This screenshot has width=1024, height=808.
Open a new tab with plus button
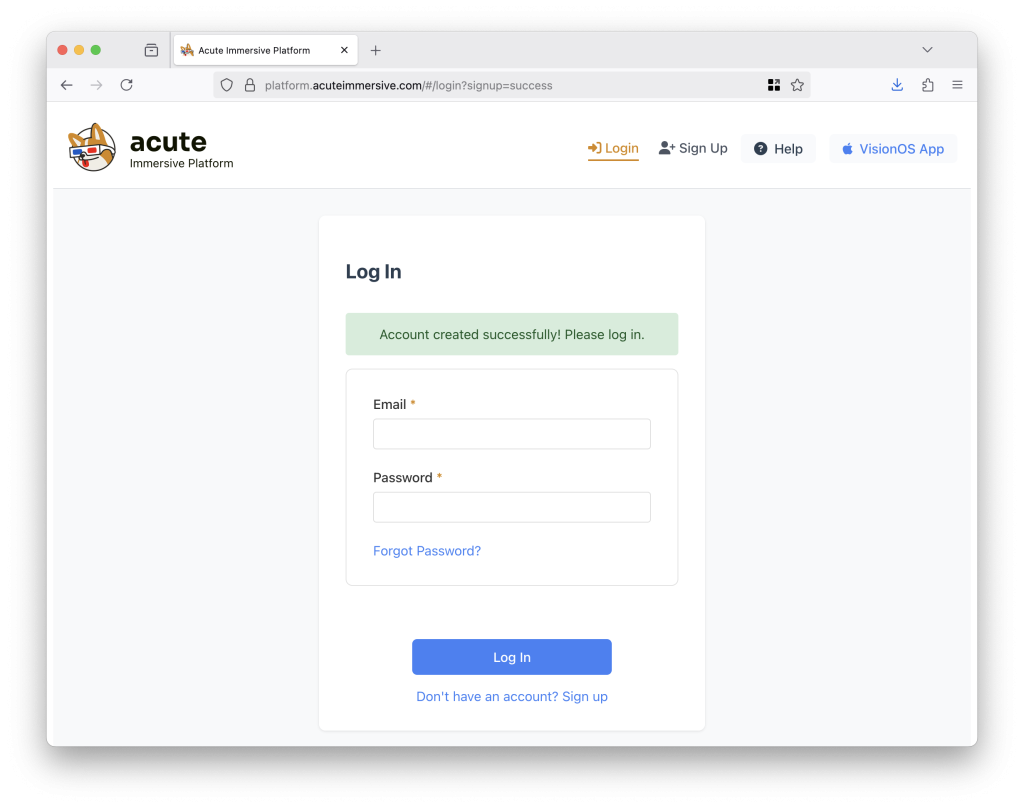point(376,50)
